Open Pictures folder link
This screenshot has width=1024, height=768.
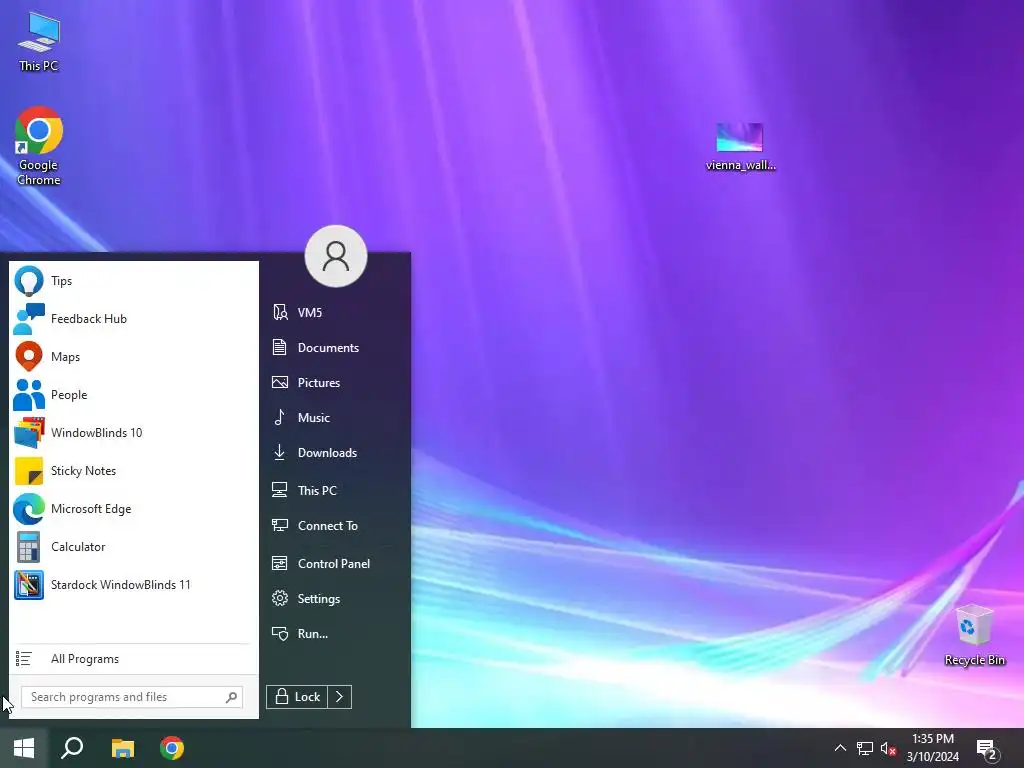click(x=336, y=383)
